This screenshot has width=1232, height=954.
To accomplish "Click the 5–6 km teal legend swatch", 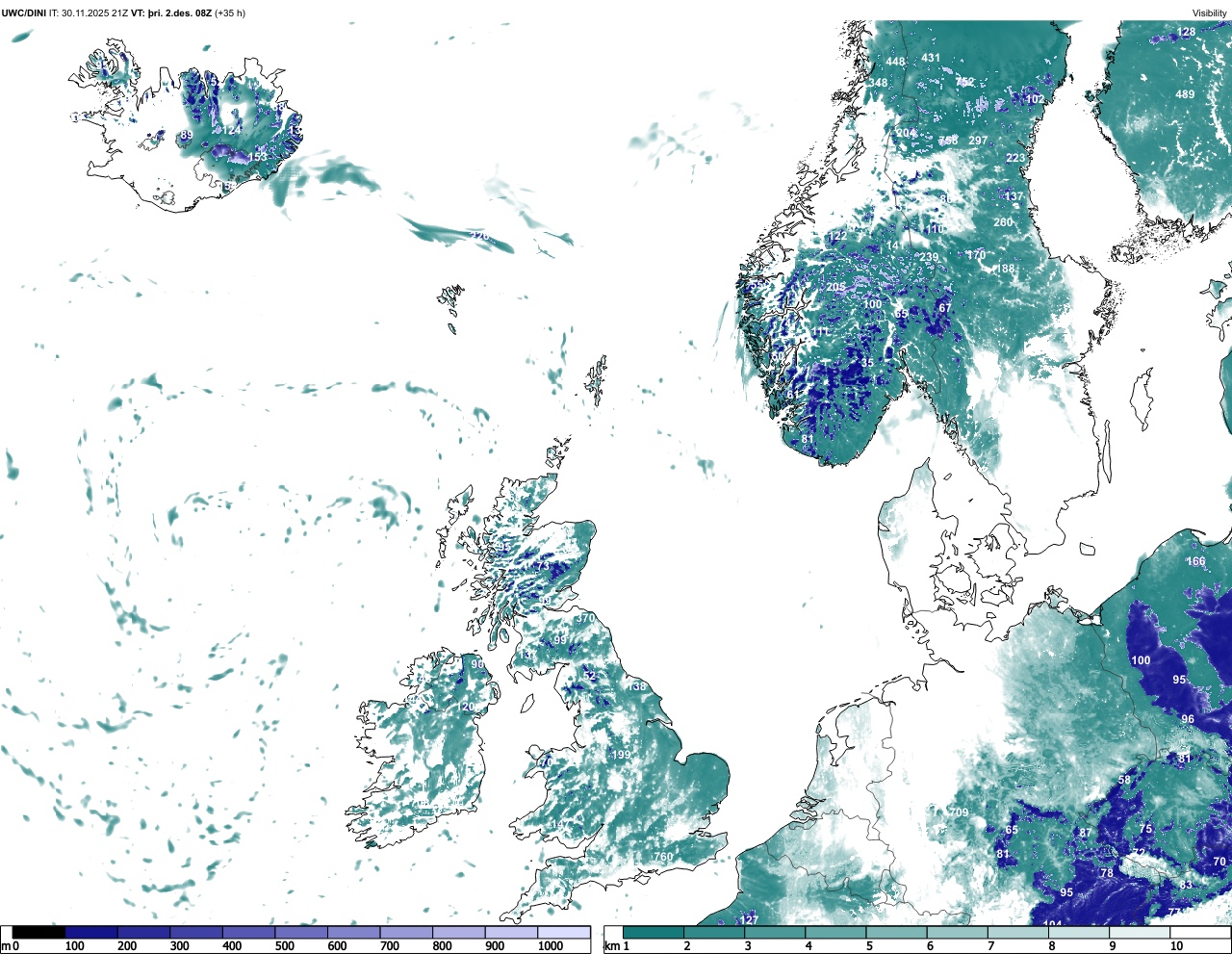I will pyautogui.click(x=897, y=933).
